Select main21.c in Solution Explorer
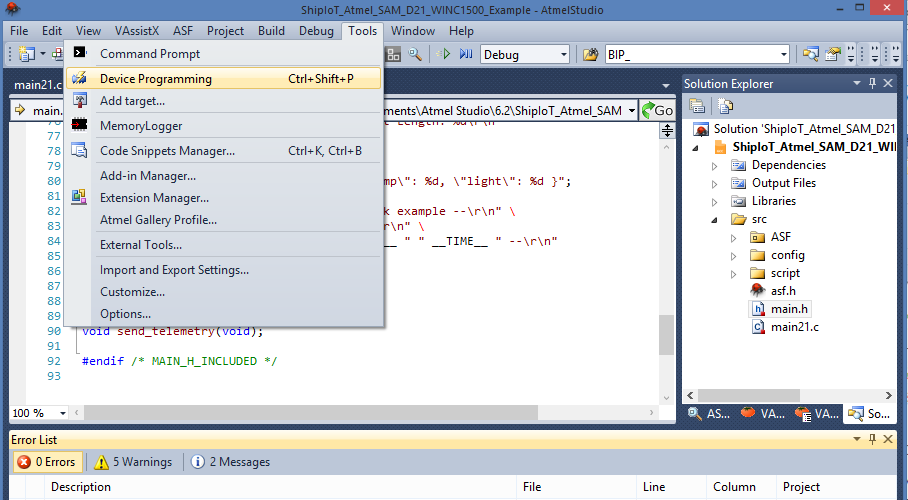This screenshot has width=908, height=500. [794, 327]
